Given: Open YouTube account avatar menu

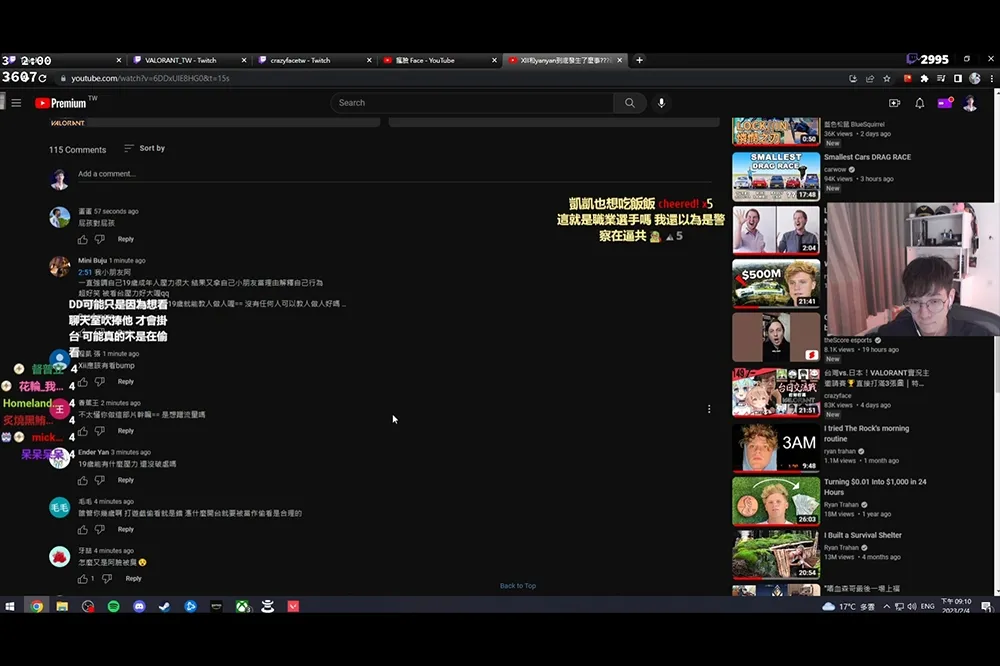Looking at the screenshot, I should tap(970, 103).
